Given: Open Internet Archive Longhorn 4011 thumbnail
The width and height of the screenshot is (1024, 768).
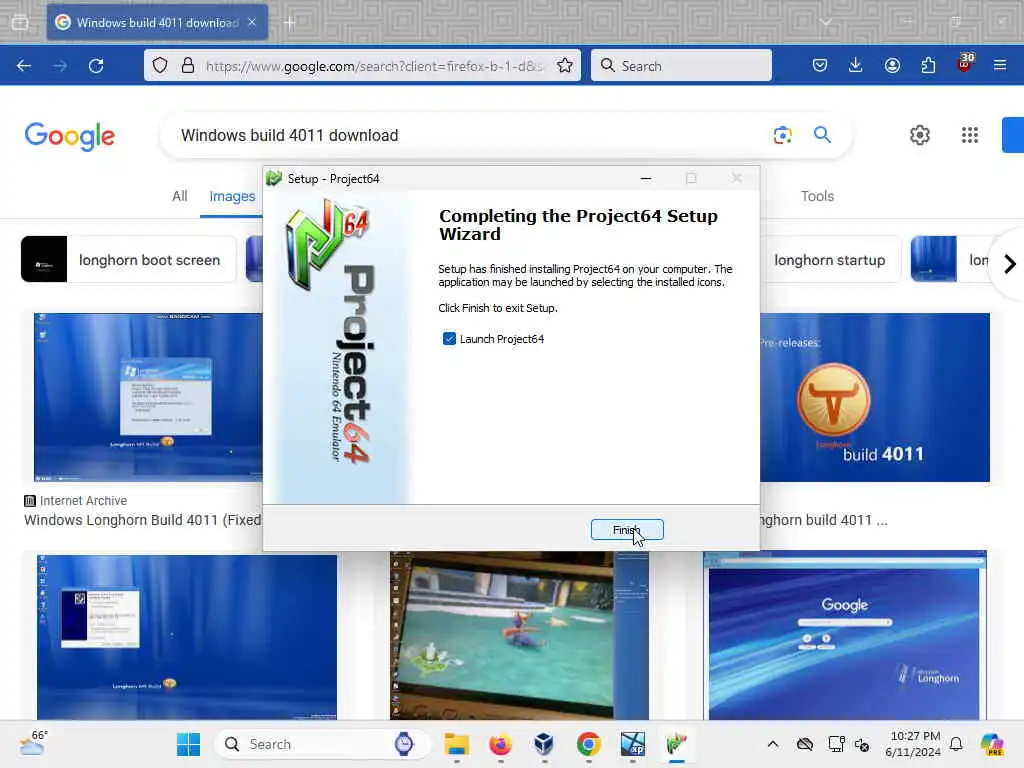Looking at the screenshot, I should pos(148,397).
